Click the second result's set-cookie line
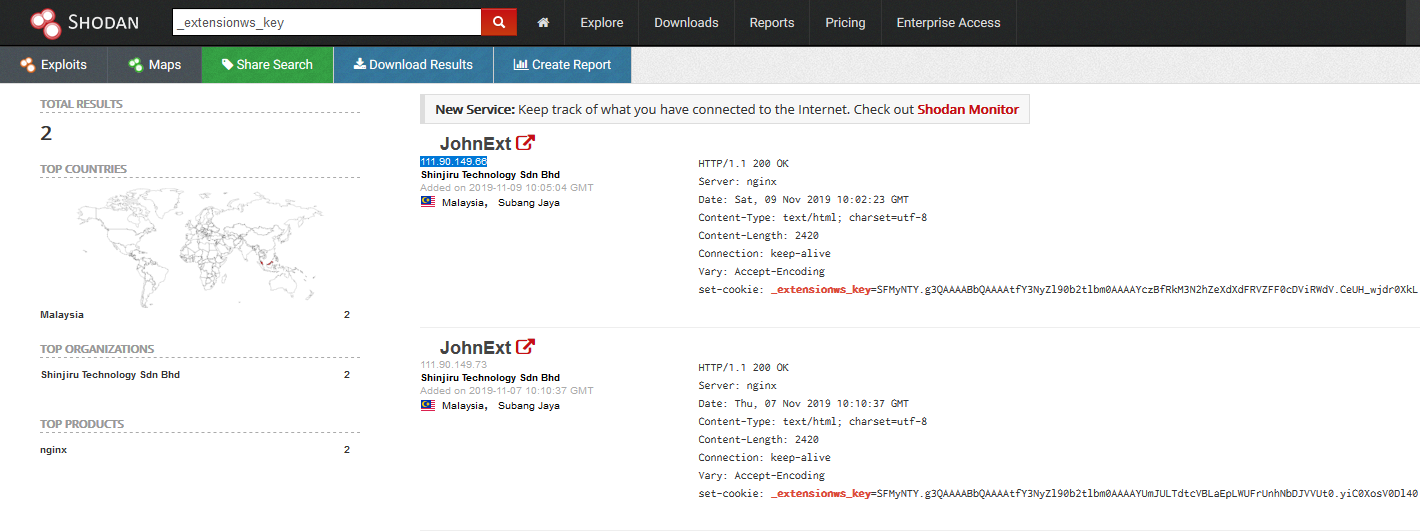 [1058, 494]
